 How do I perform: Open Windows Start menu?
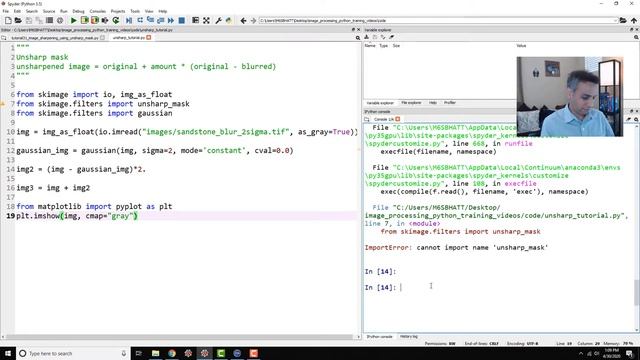8,353
